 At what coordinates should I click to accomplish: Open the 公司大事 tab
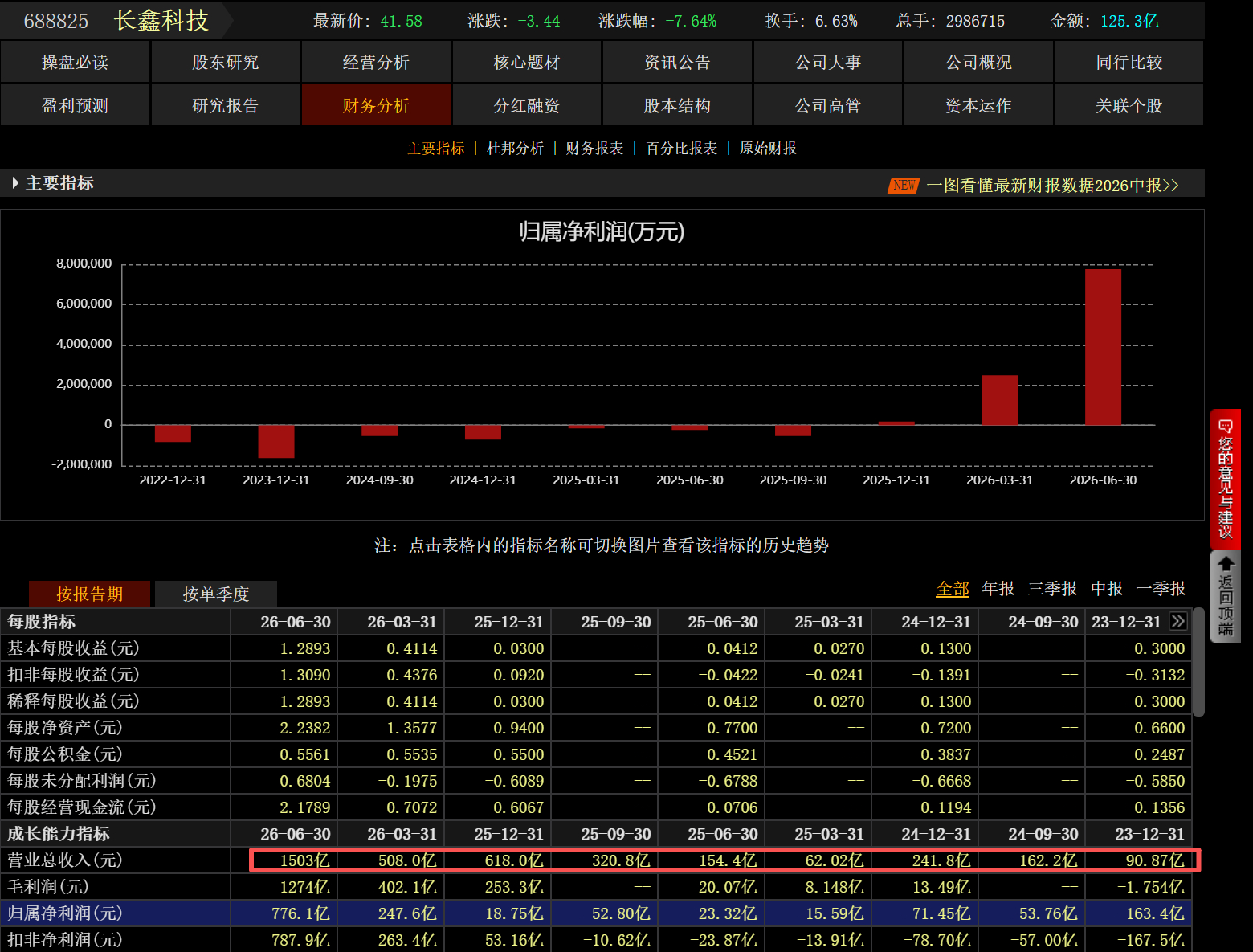click(x=828, y=62)
